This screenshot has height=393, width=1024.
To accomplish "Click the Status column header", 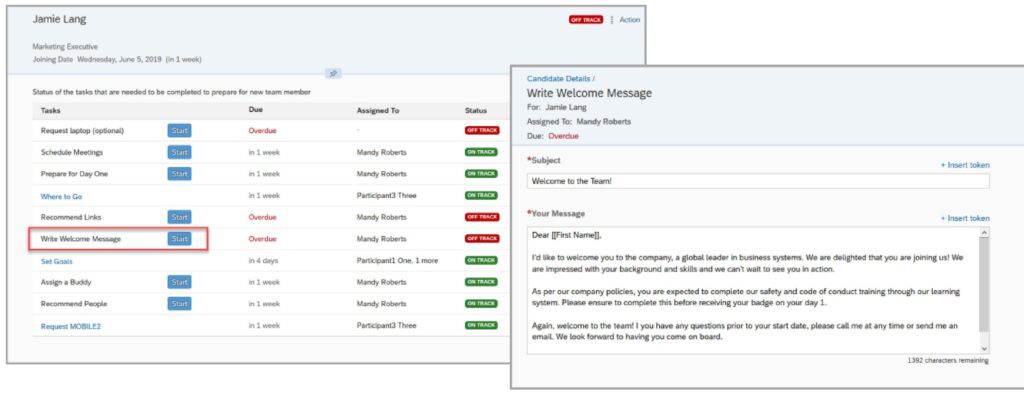I will (476, 110).
